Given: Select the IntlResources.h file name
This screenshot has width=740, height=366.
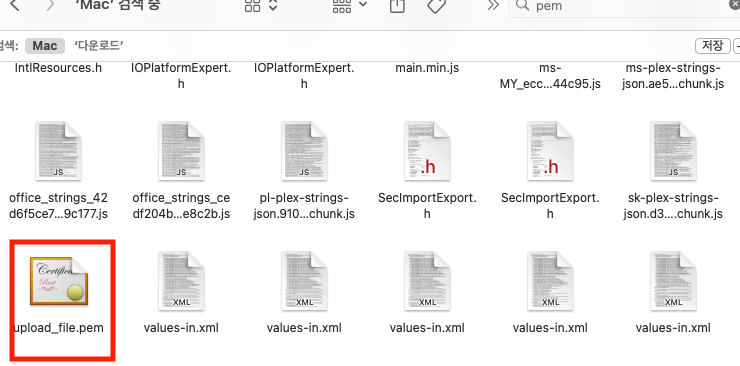Looking at the screenshot, I should pyautogui.click(x=59, y=68).
